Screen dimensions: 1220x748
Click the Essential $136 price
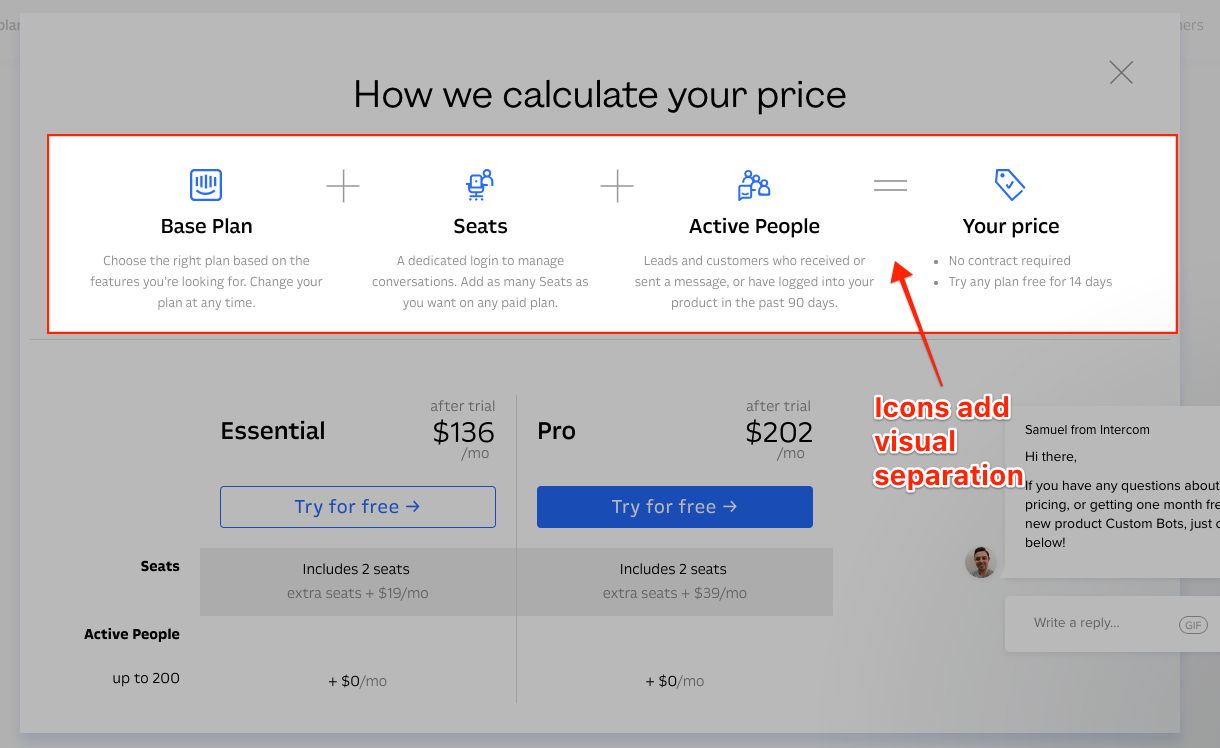[x=463, y=432]
